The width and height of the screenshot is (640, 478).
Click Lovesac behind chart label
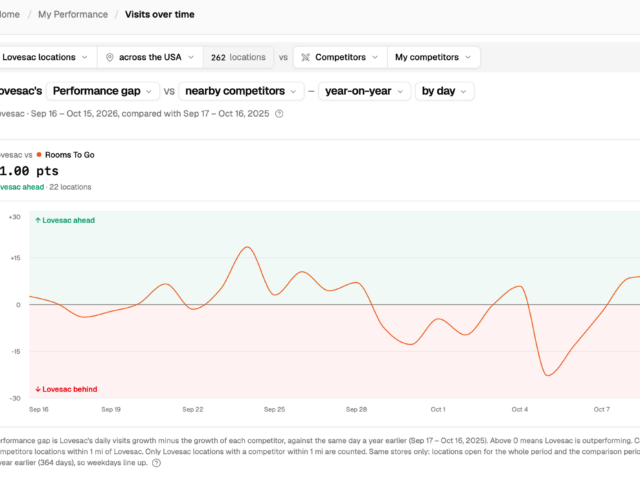[x=66, y=389]
